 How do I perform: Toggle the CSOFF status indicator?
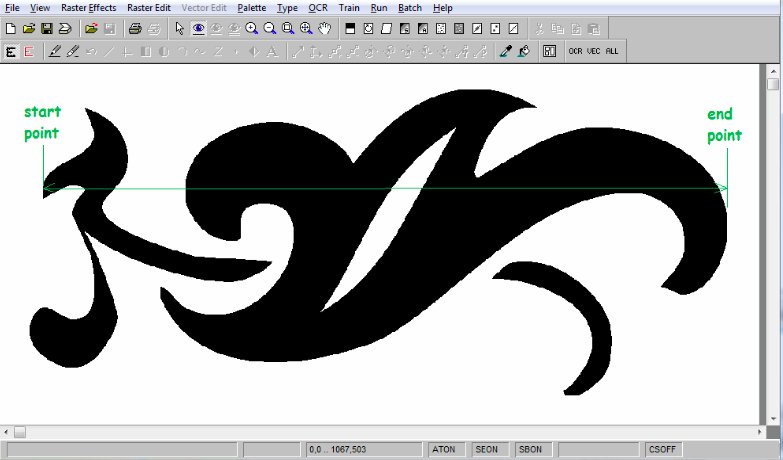point(662,450)
